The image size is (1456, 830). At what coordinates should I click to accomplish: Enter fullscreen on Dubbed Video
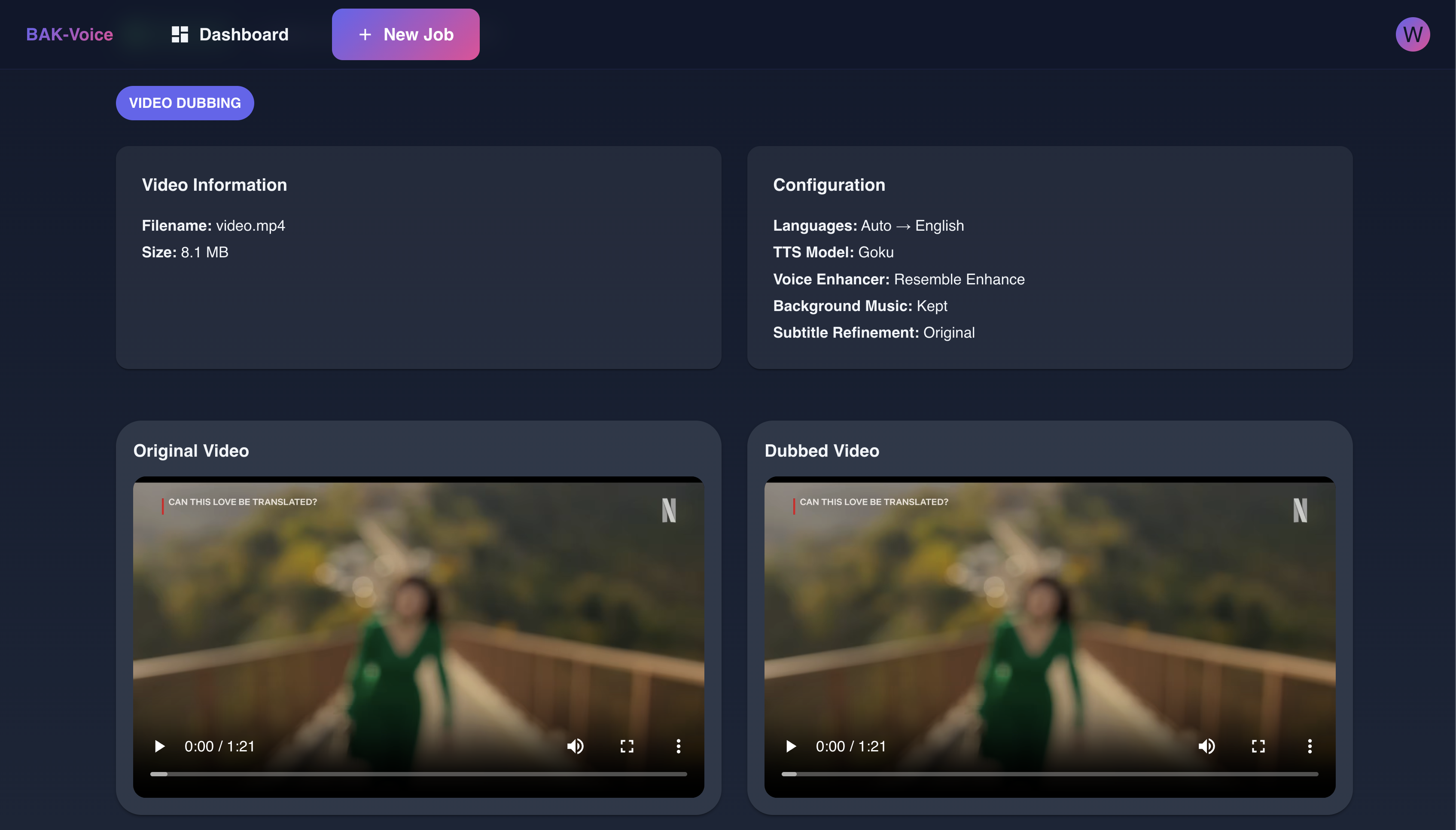click(1258, 746)
